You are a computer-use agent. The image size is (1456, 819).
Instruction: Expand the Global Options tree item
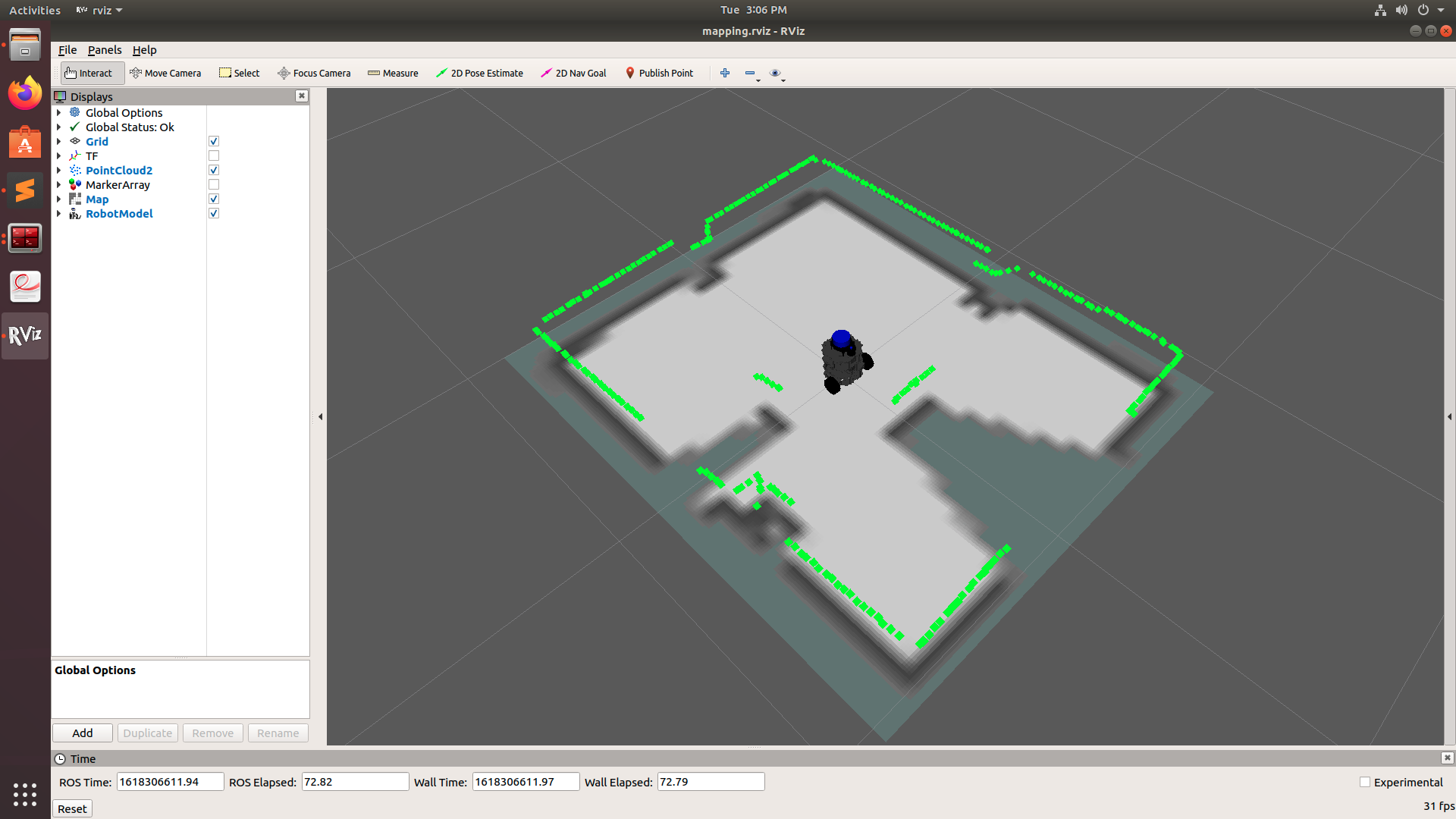58,113
